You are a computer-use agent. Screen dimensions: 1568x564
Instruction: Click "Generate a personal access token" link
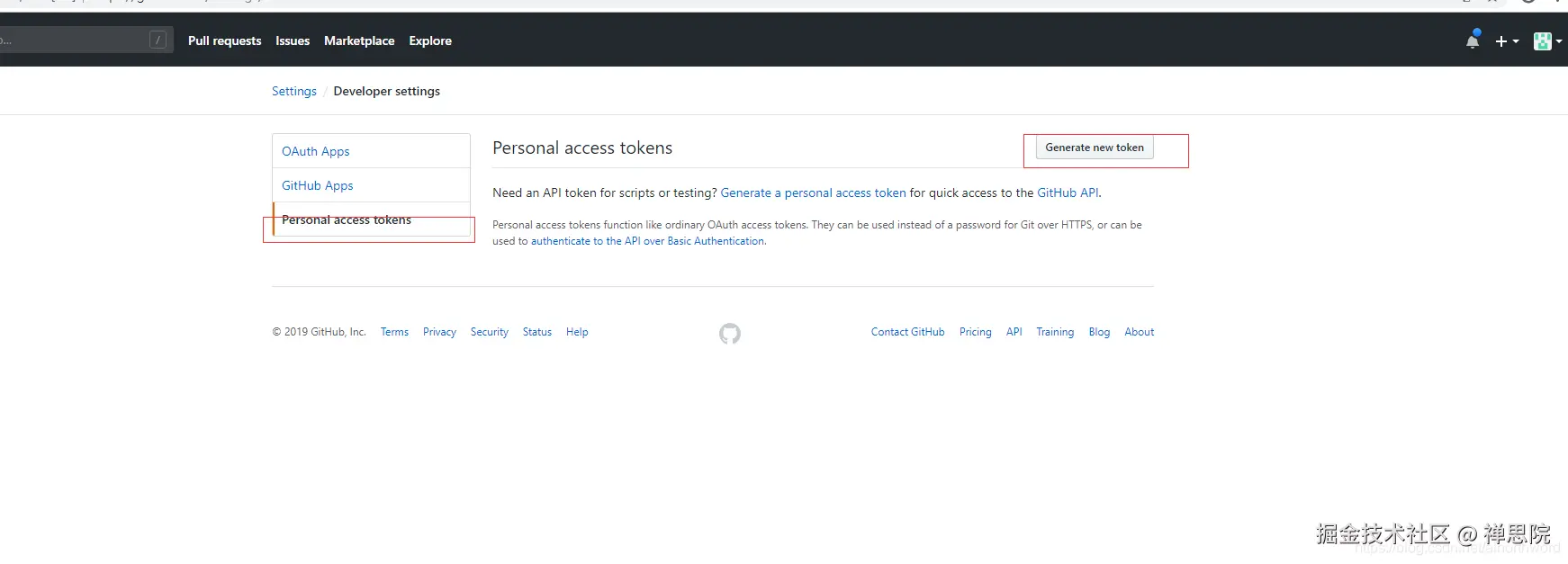click(813, 192)
